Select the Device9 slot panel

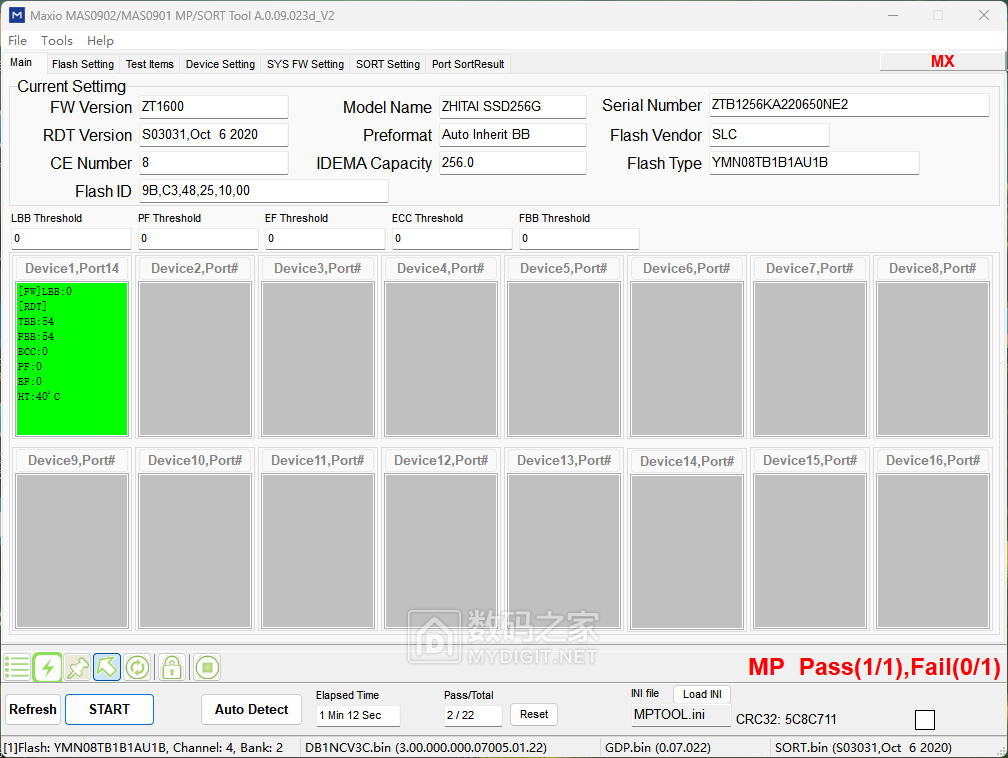[x=72, y=551]
